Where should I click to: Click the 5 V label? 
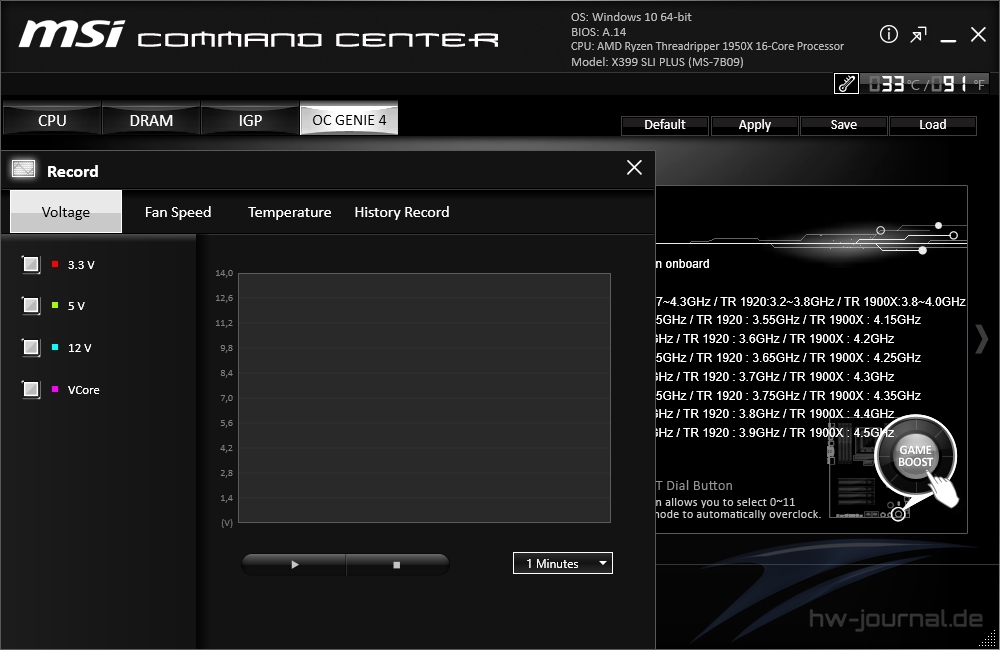coord(76,306)
